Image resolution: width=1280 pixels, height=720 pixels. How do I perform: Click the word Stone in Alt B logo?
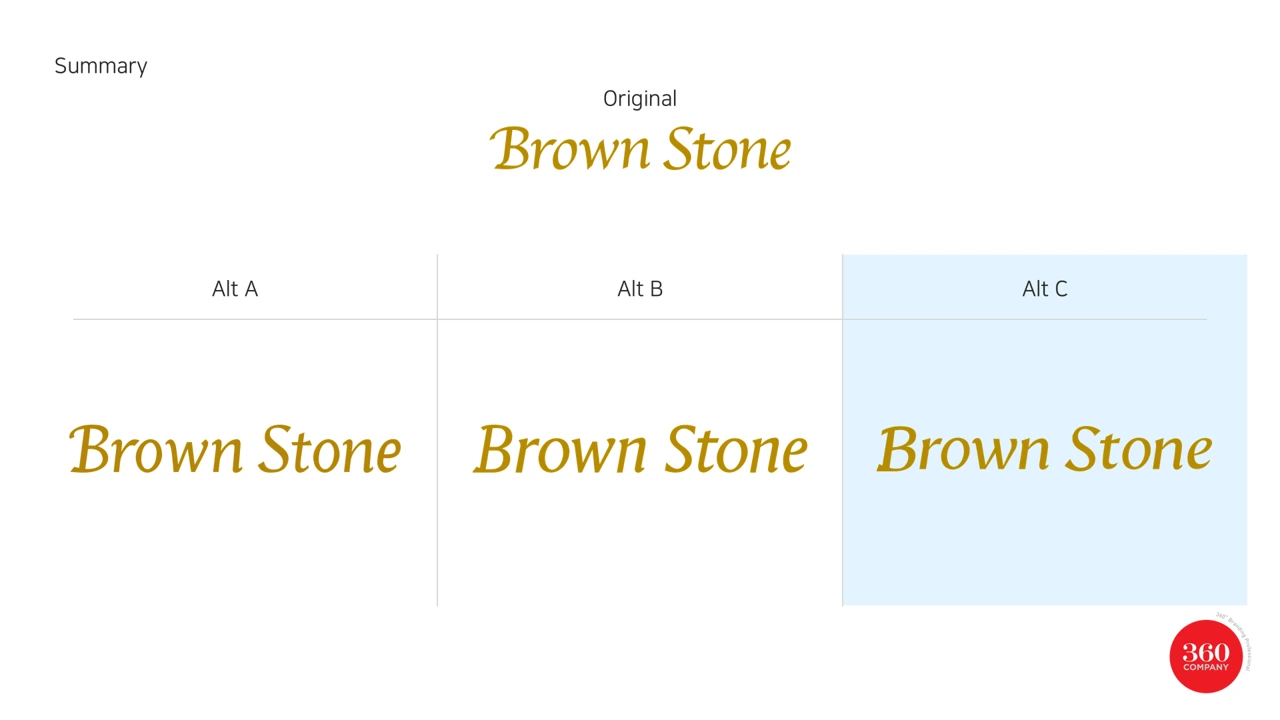(736, 450)
